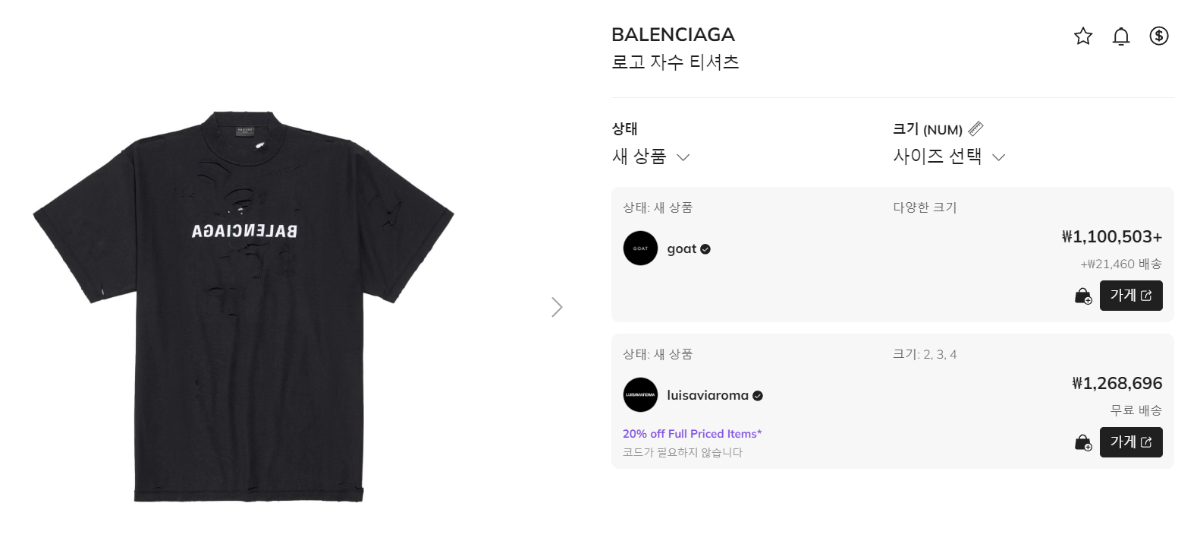Open the 새 상품 condition dropdown

coord(651,157)
